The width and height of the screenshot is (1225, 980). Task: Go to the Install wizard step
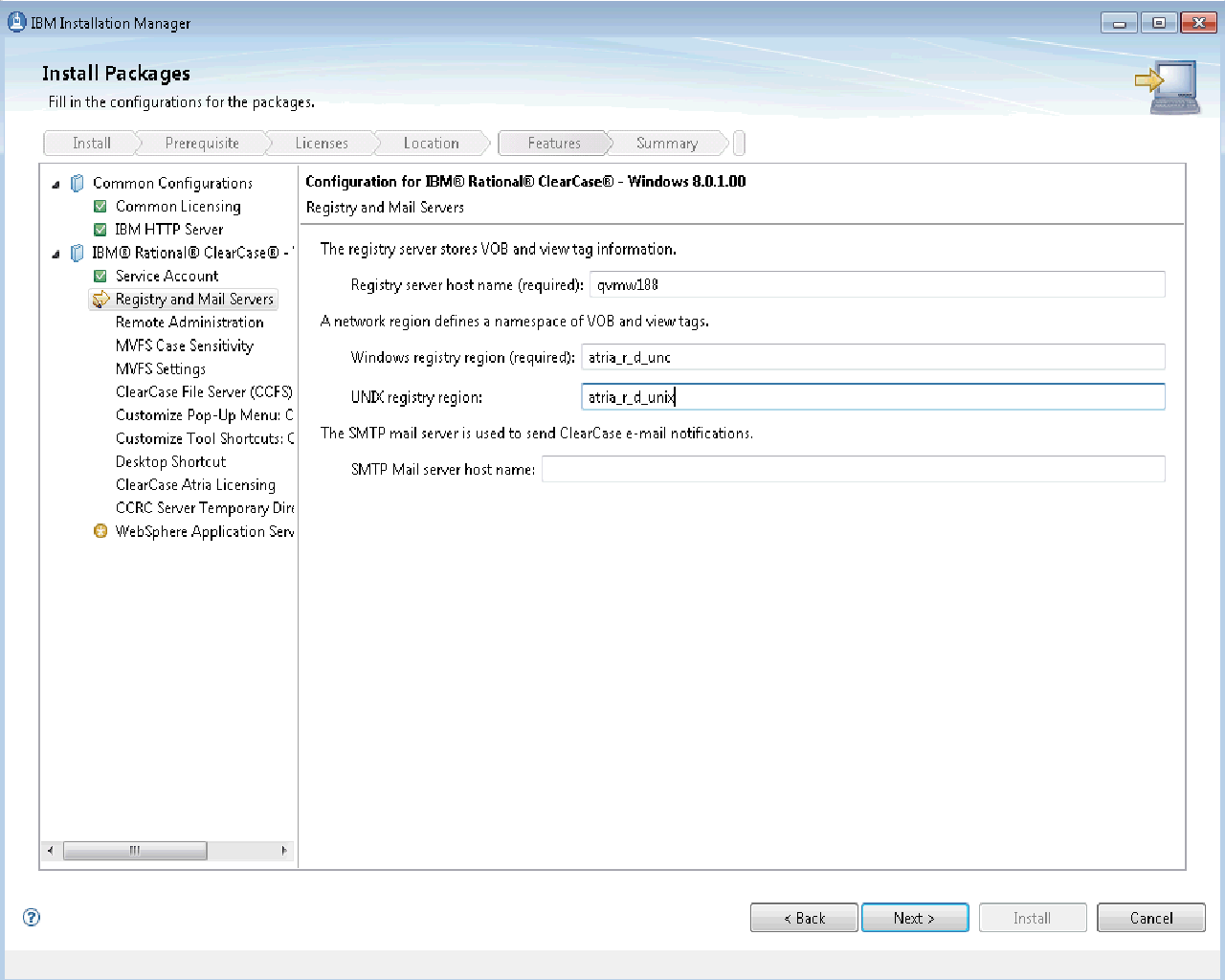click(x=92, y=143)
